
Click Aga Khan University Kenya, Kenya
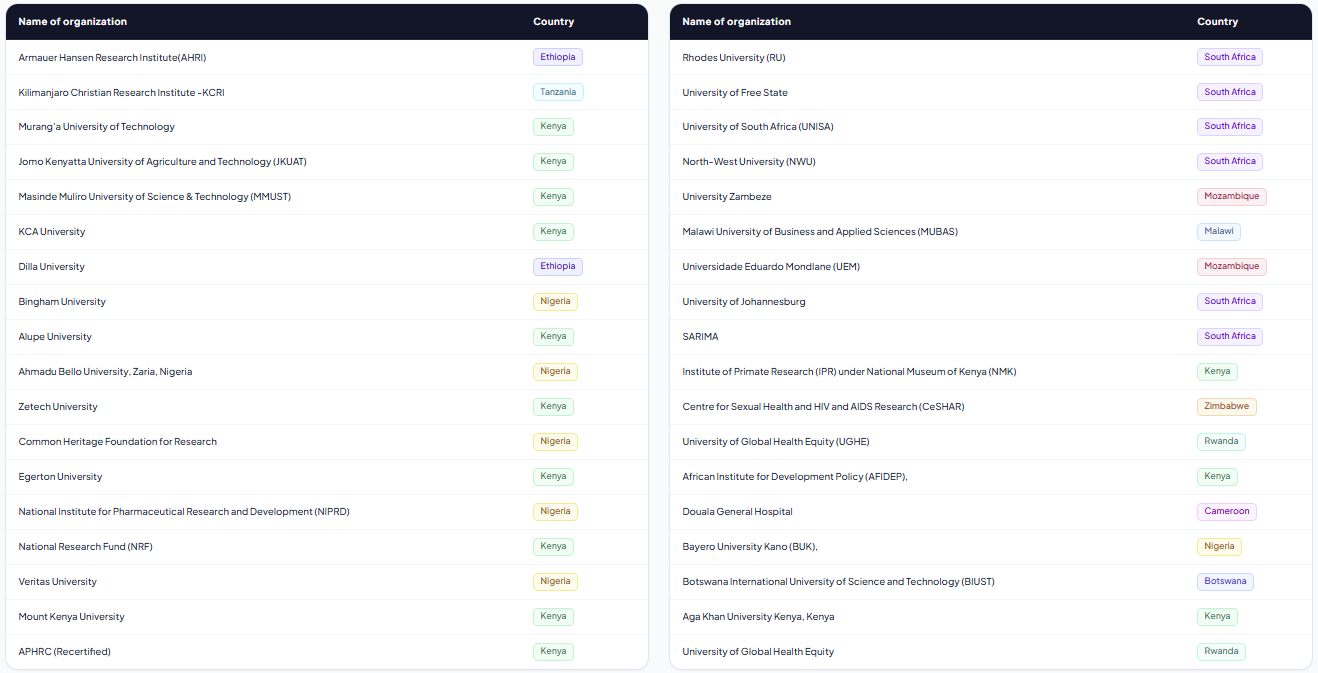[x=758, y=617]
